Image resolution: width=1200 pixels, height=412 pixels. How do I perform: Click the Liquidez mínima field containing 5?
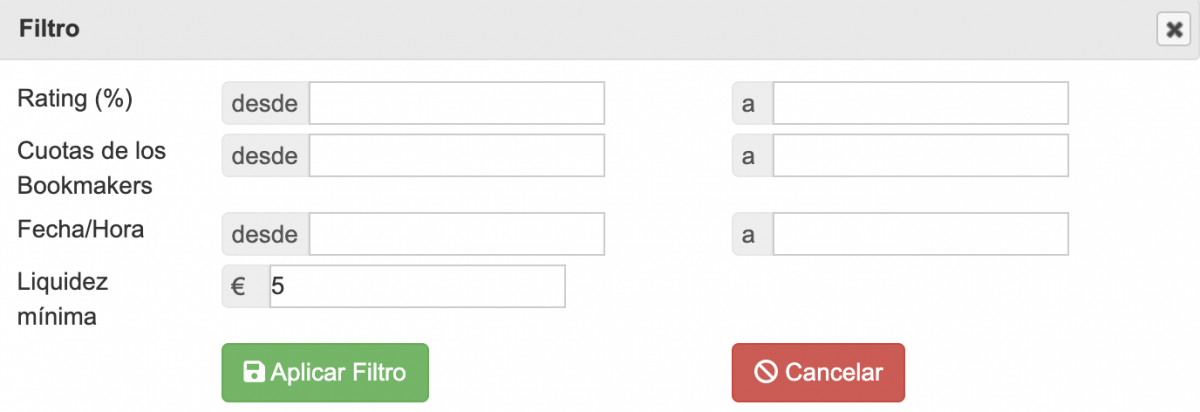click(x=417, y=286)
